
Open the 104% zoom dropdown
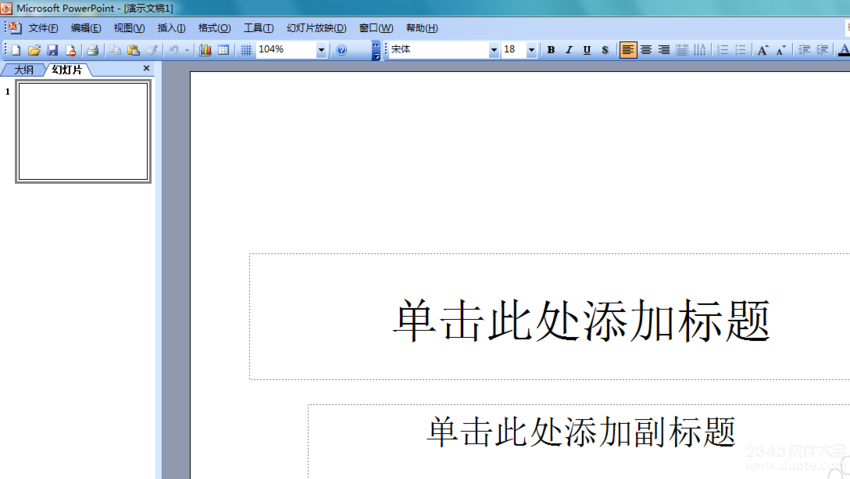(321, 50)
